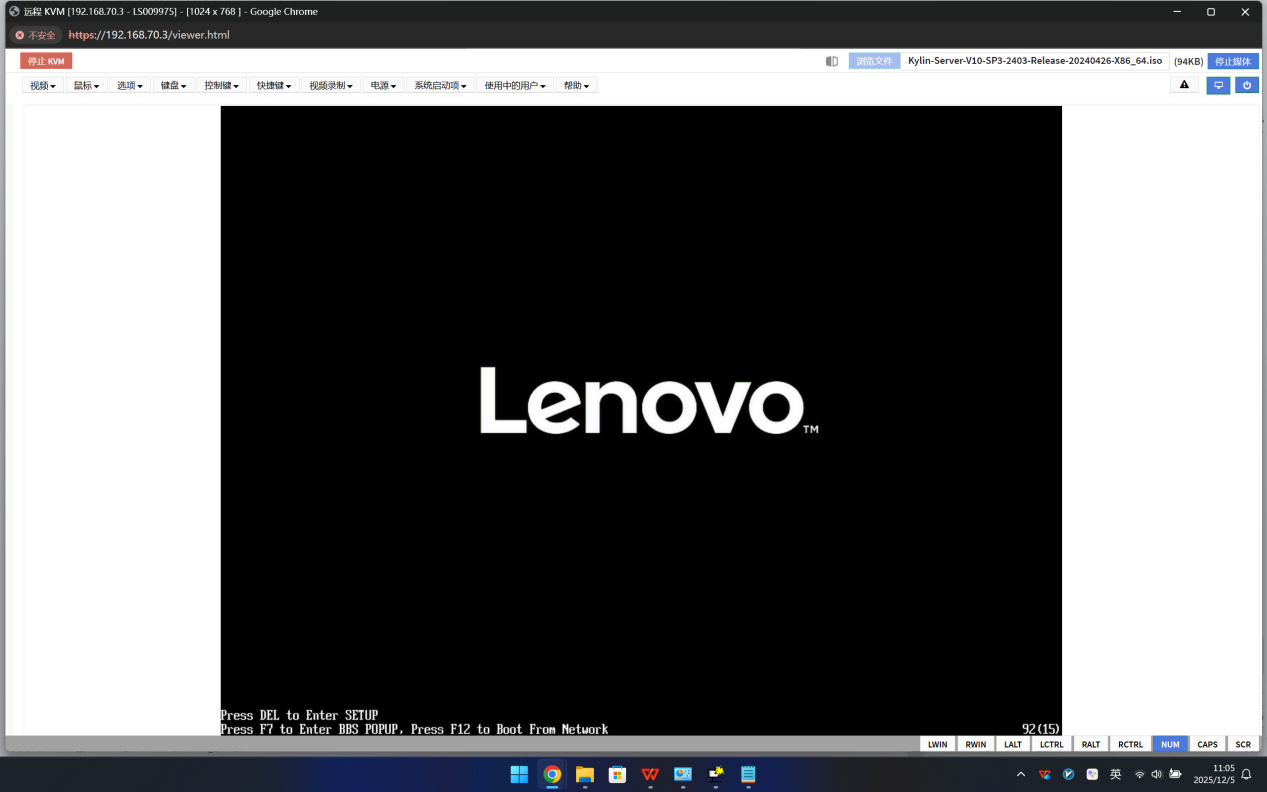The width and height of the screenshot is (1267, 792).
Task: Open the 选项 dropdown menu
Action: coord(130,86)
